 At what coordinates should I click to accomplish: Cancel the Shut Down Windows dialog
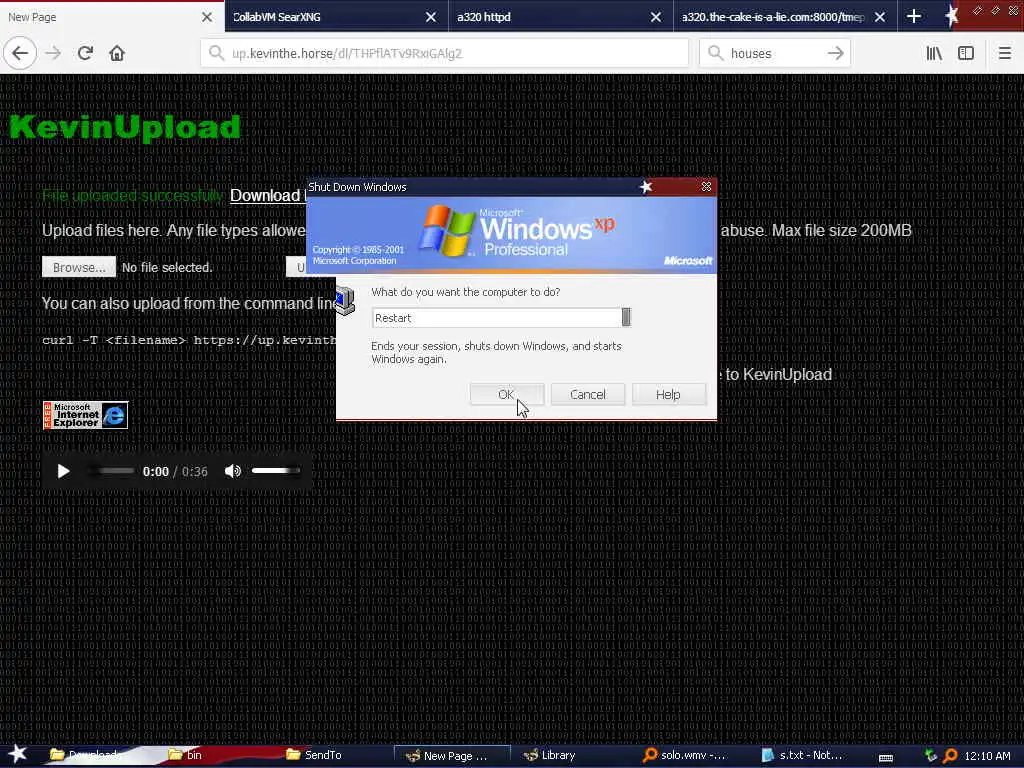(588, 394)
